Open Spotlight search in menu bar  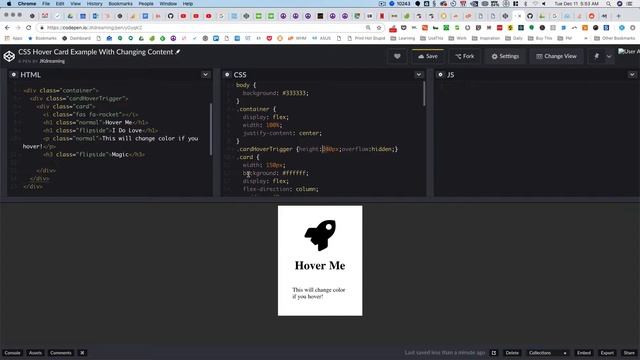[609, 4]
